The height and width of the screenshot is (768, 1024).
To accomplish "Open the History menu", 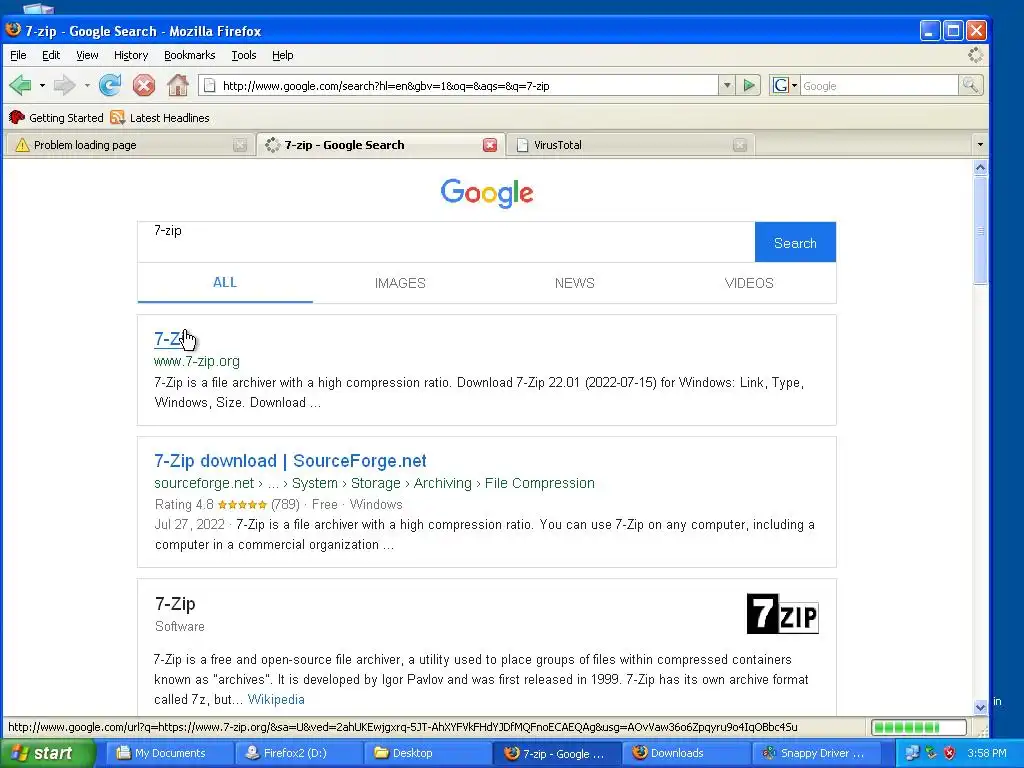I will (x=131, y=55).
